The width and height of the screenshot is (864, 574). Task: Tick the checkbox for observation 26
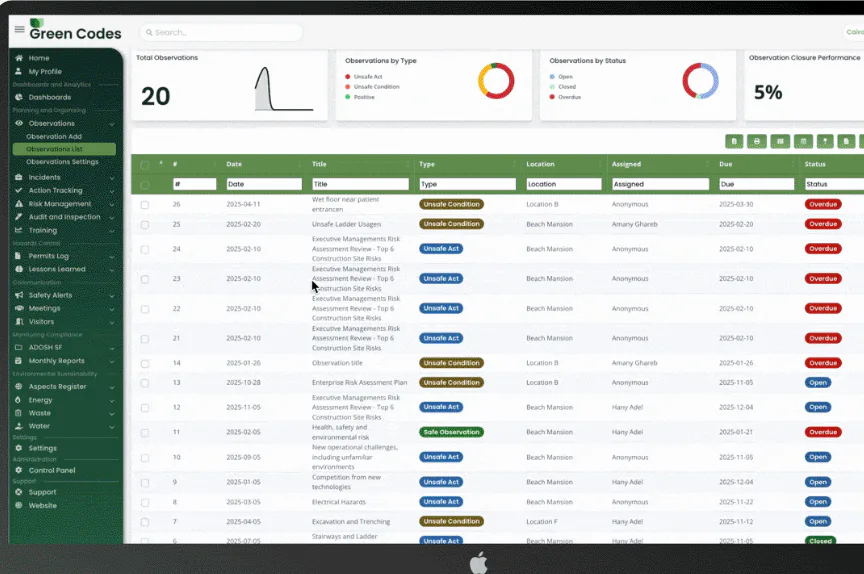[x=144, y=204]
